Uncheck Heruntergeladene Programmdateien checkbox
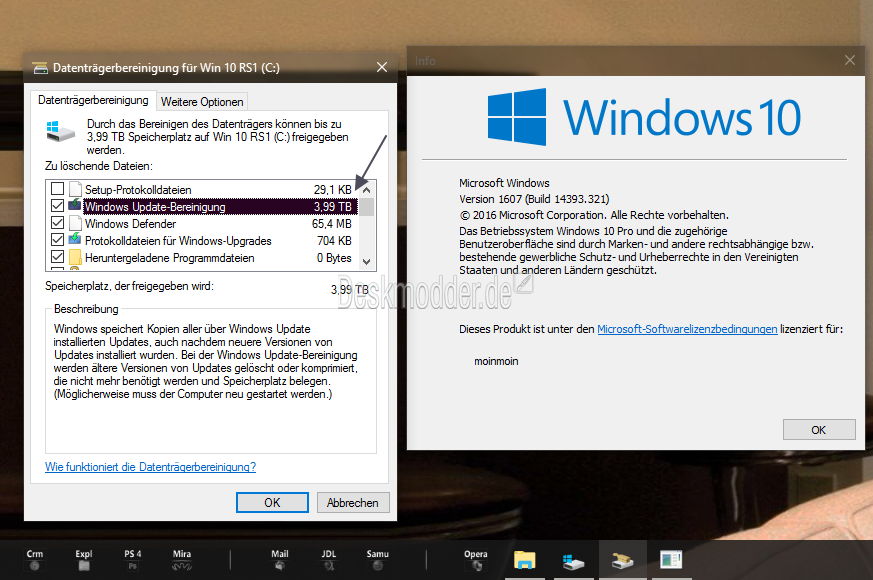873x580 pixels. point(57,257)
